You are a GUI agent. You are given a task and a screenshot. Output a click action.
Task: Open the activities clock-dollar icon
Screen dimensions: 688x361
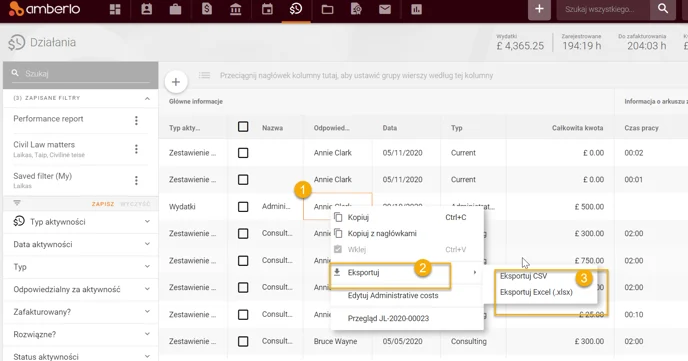point(296,9)
